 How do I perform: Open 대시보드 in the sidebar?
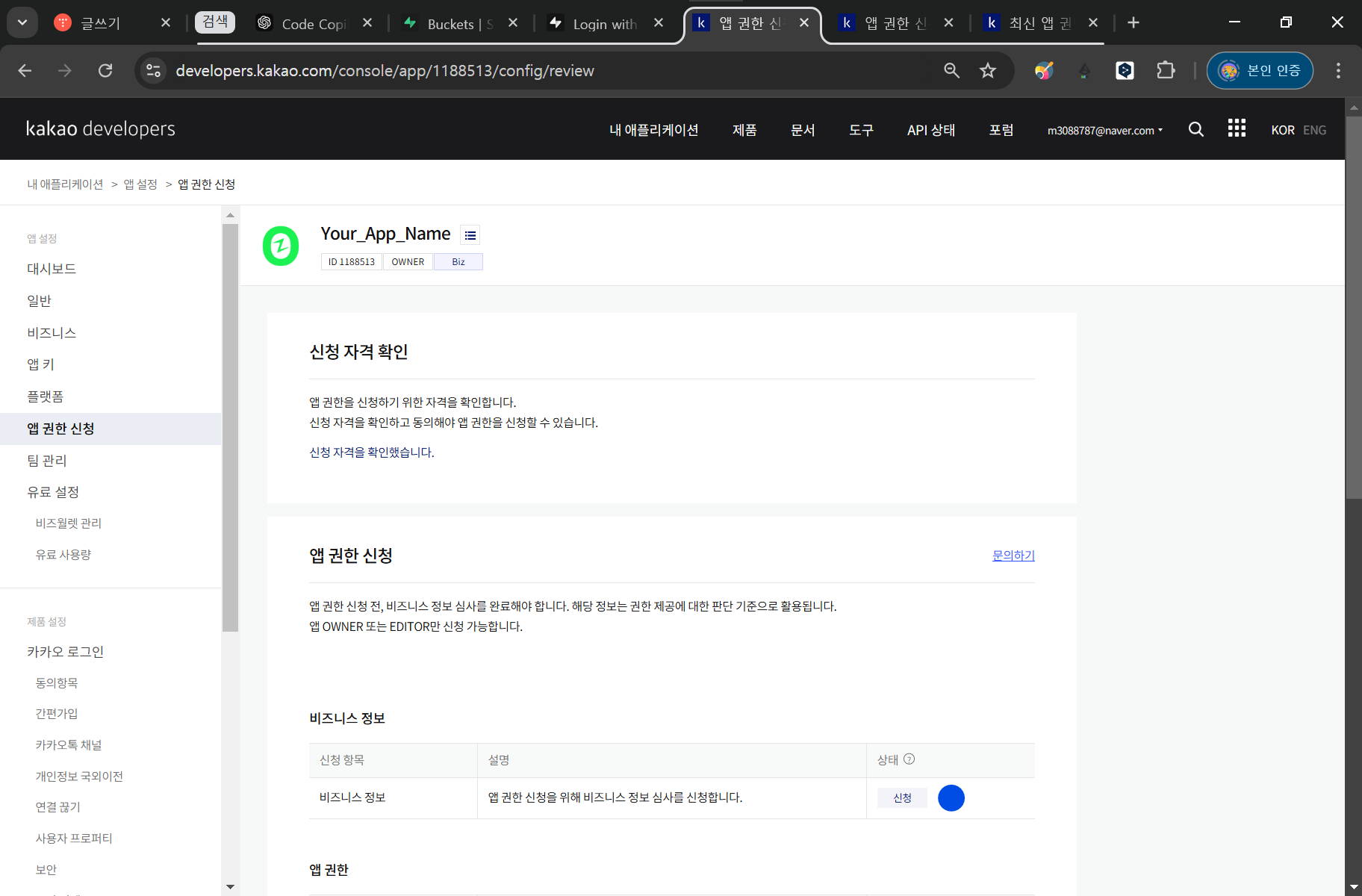52,269
